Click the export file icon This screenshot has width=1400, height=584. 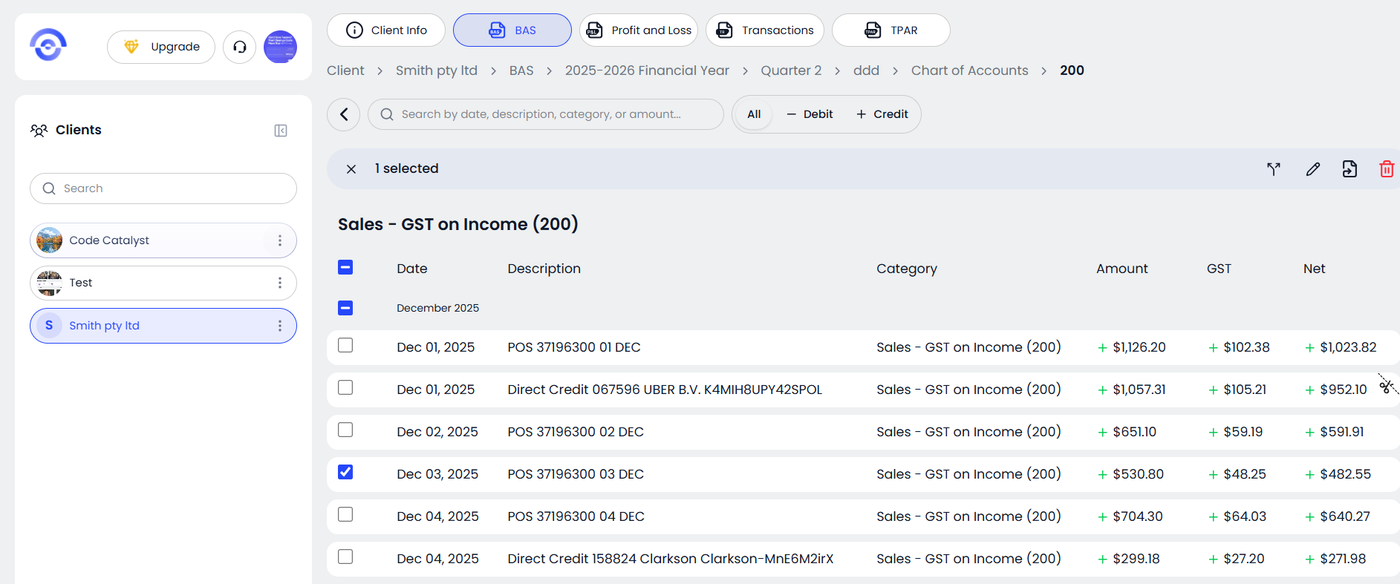tap(1349, 169)
